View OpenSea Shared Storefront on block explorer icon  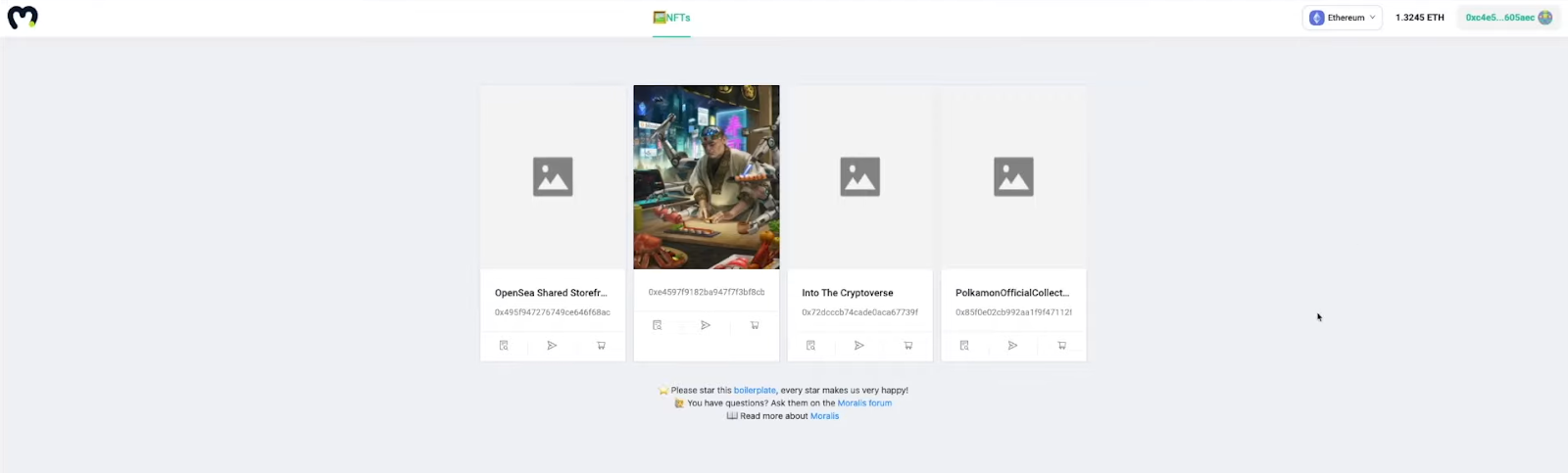pyautogui.click(x=504, y=346)
